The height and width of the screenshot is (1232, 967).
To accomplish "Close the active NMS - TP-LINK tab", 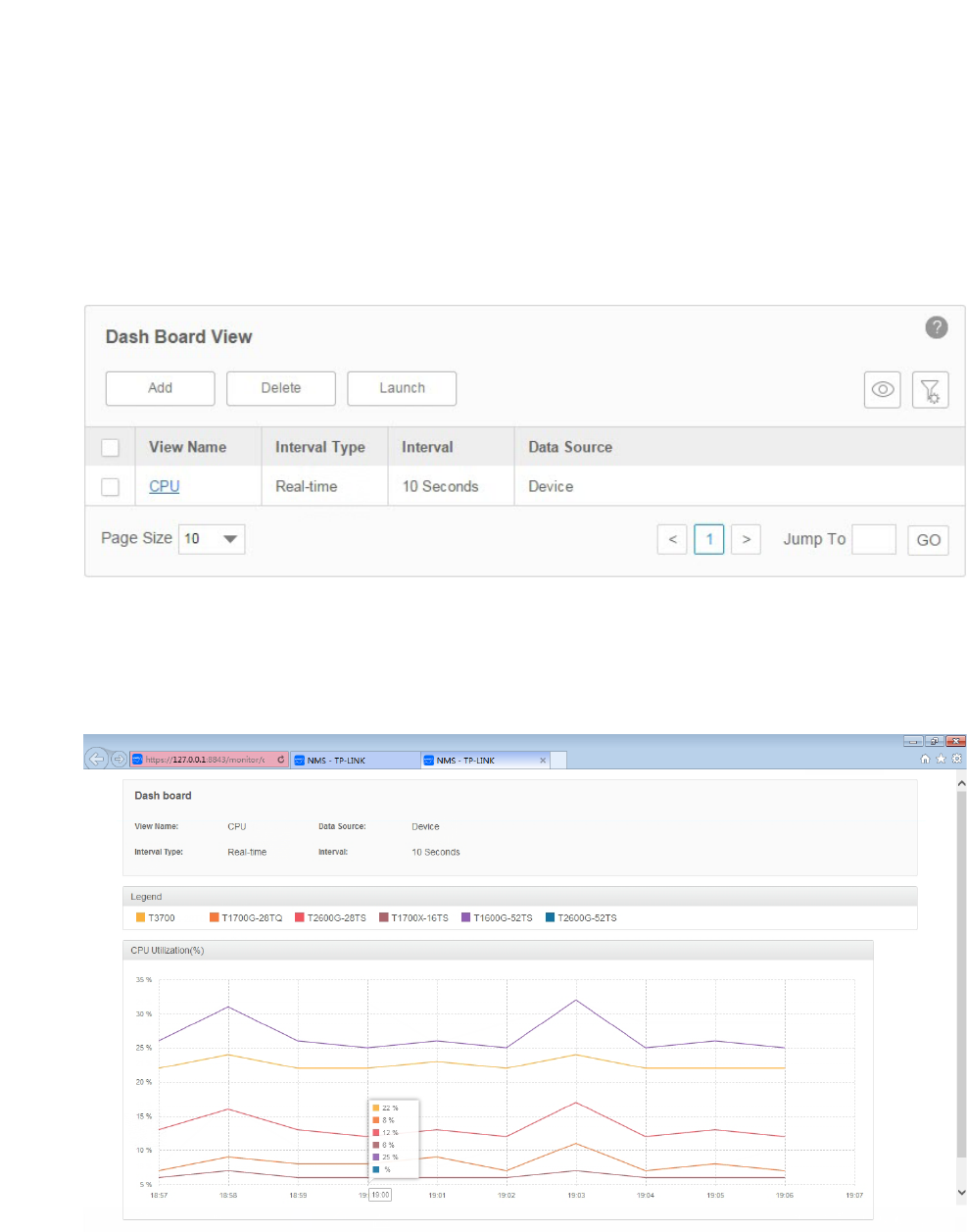I will coord(543,761).
